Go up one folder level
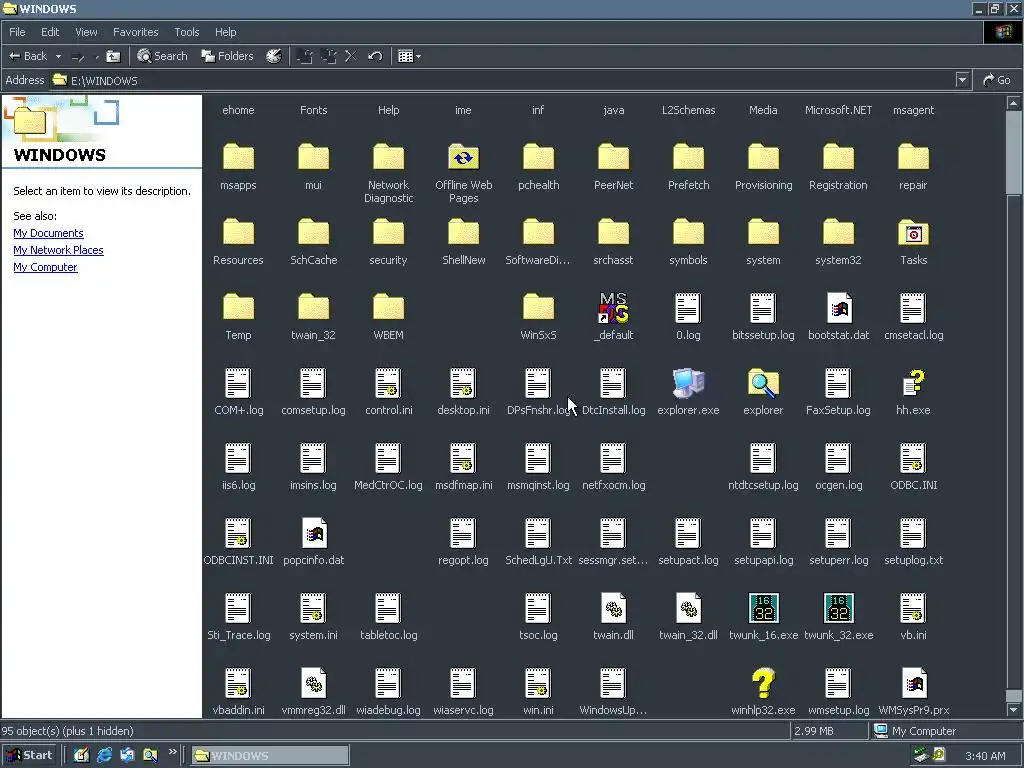 (x=113, y=56)
